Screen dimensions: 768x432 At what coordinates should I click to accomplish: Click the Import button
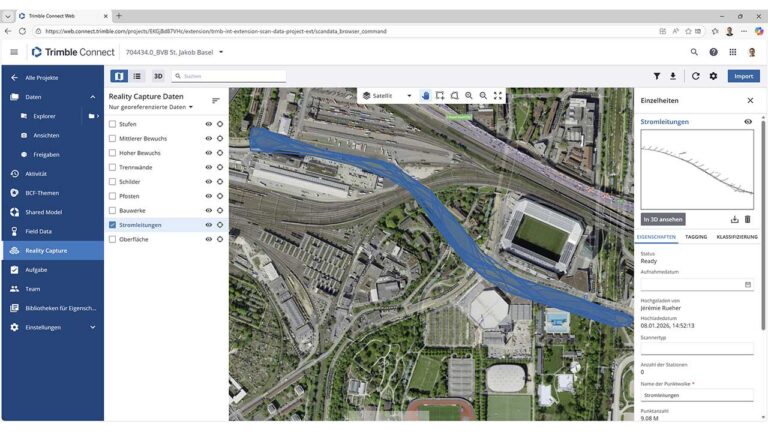click(743, 76)
